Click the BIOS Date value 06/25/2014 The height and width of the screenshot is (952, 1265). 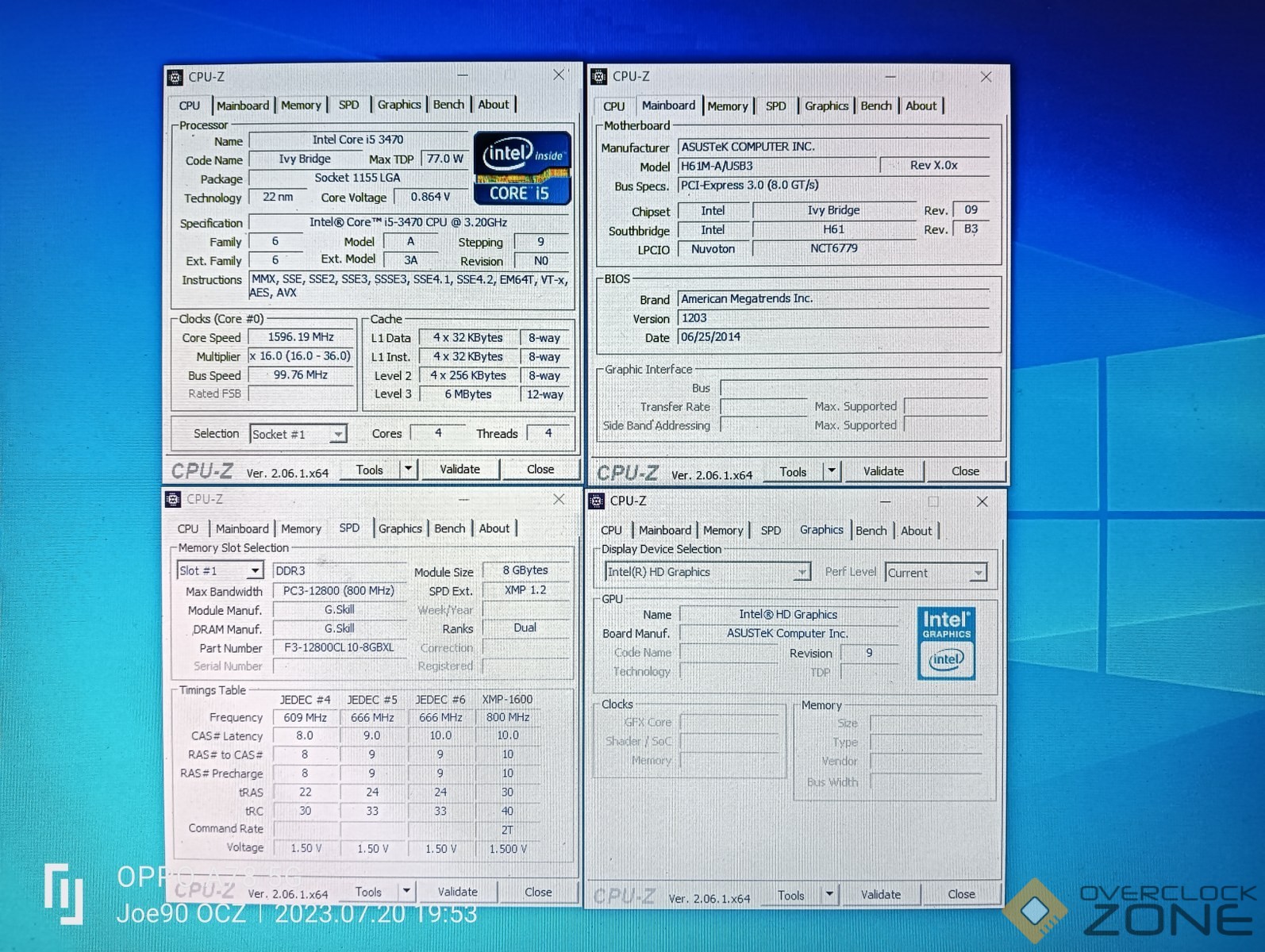[833, 337]
